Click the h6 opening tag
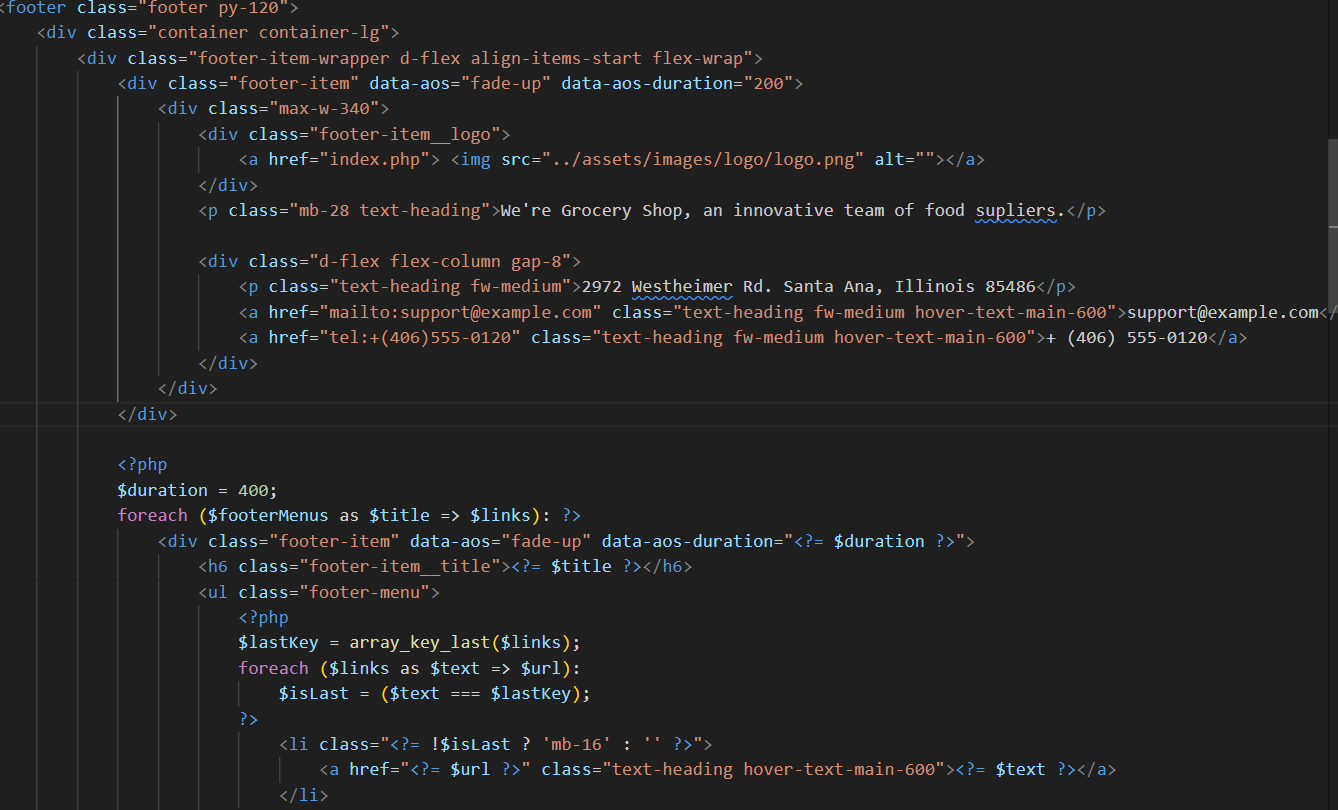The height and width of the screenshot is (810, 1338). [x=213, y=566]
